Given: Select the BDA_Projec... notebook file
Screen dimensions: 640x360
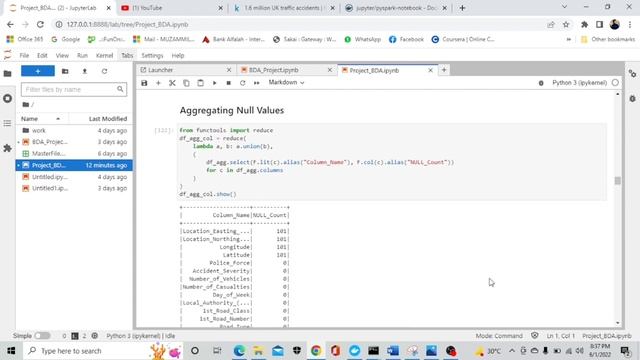Looking at the screenshot, I should pos(74,142).
